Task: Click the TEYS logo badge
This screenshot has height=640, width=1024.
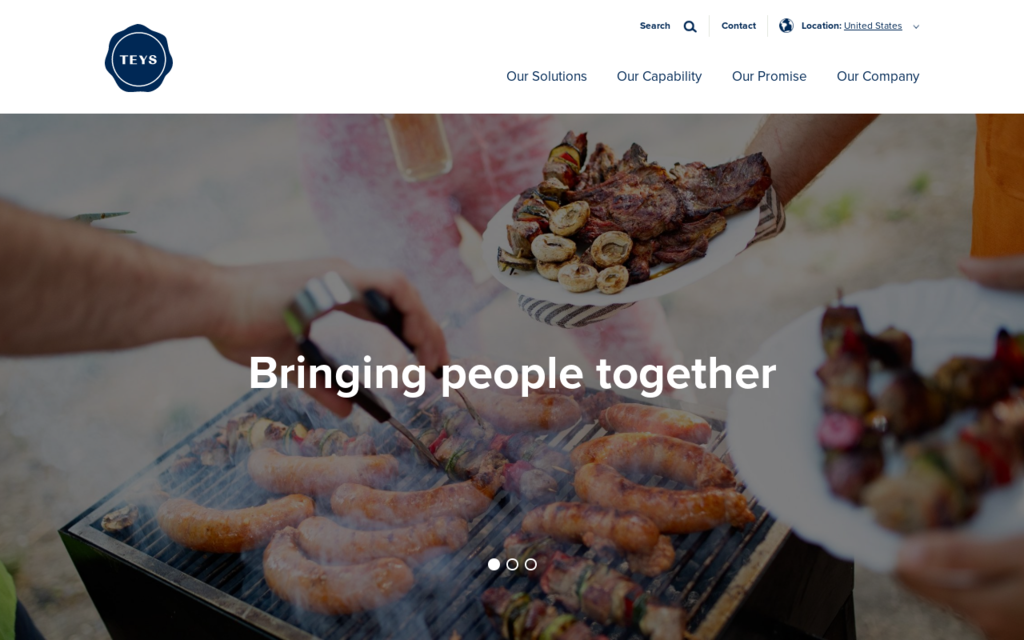Action: [138, 58]
